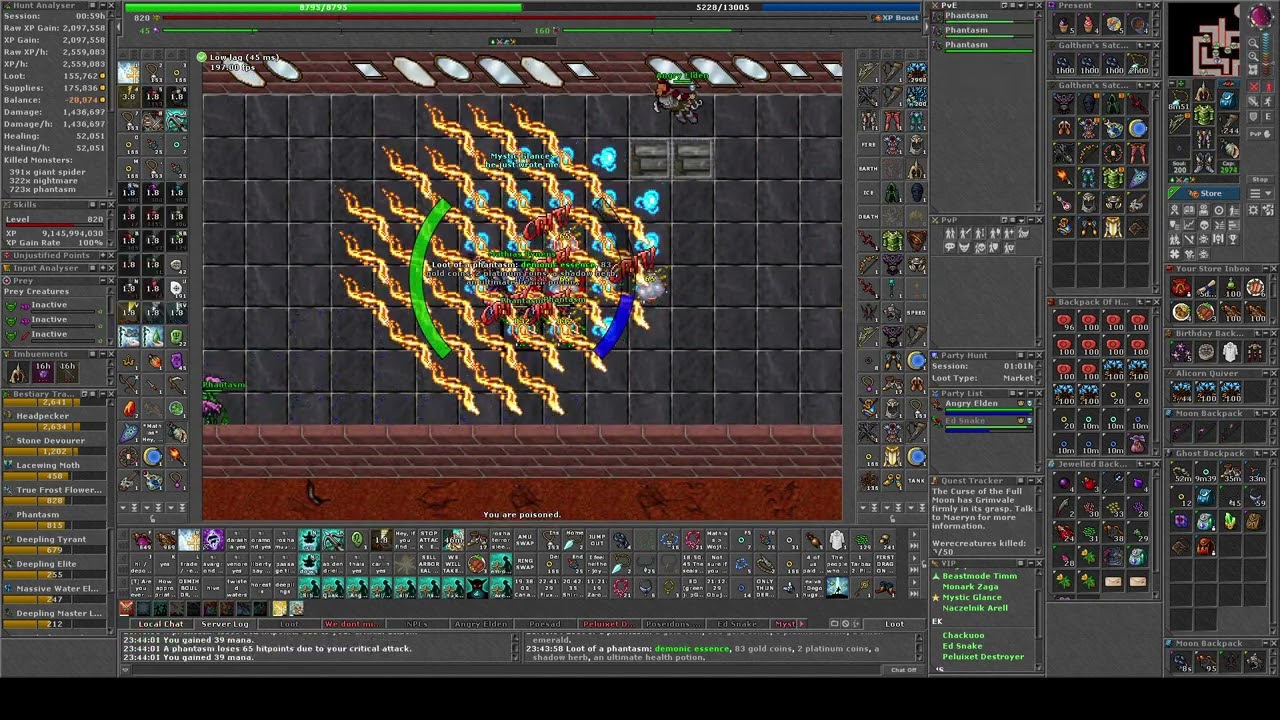Open the gear settings icon below Stop
The width and height of the screenshot is (1280, 720).
click(x=1253, y=210)
